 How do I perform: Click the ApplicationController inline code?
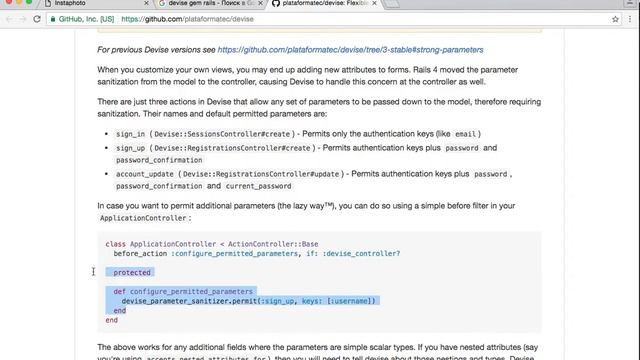143,218
